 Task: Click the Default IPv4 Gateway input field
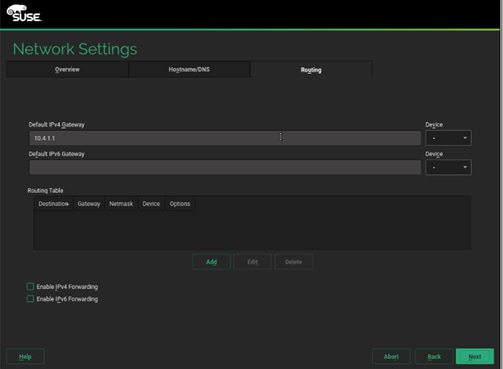point(225,138)
